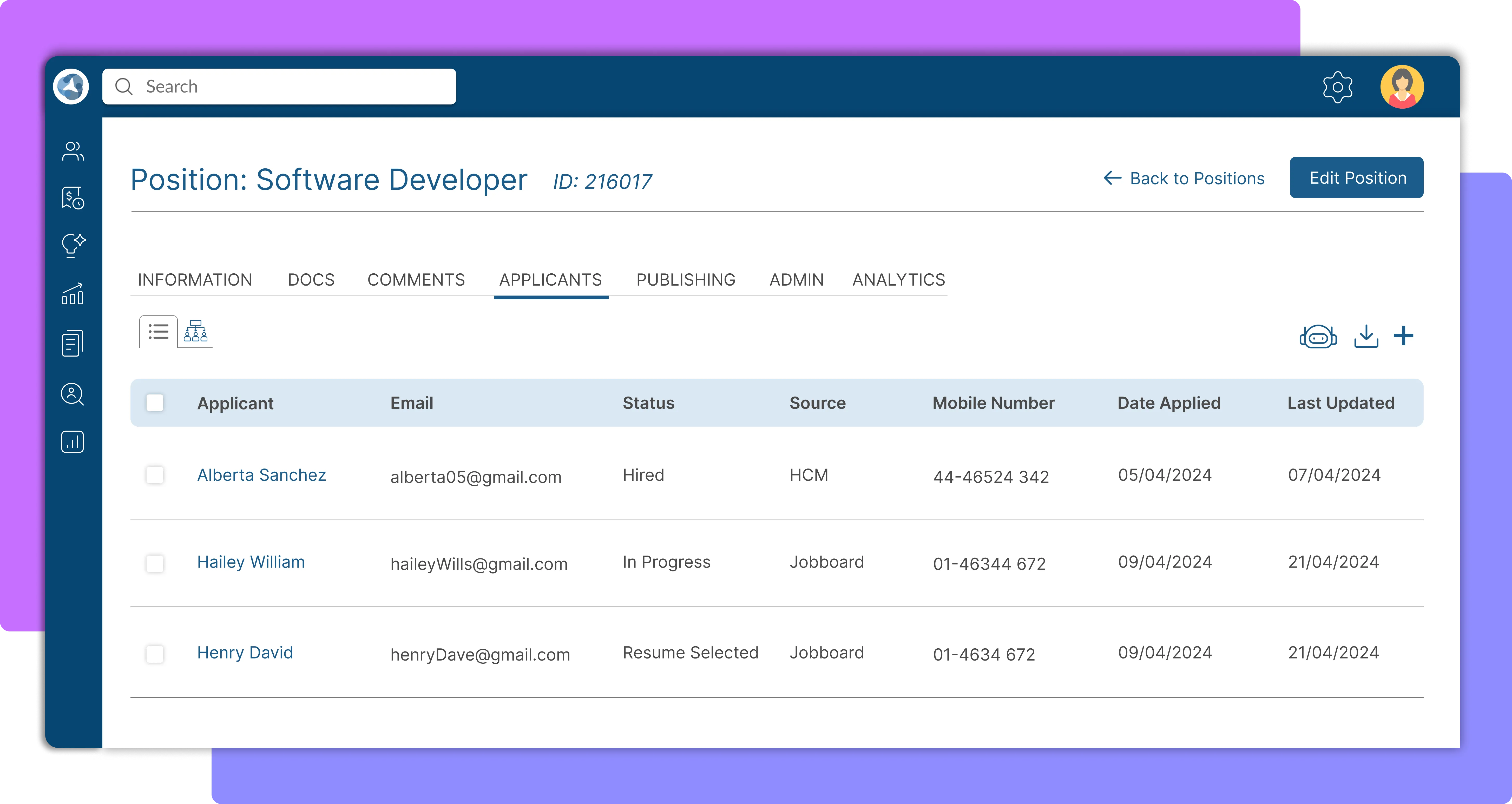Open the people sidebar icon

coord(73,151)
